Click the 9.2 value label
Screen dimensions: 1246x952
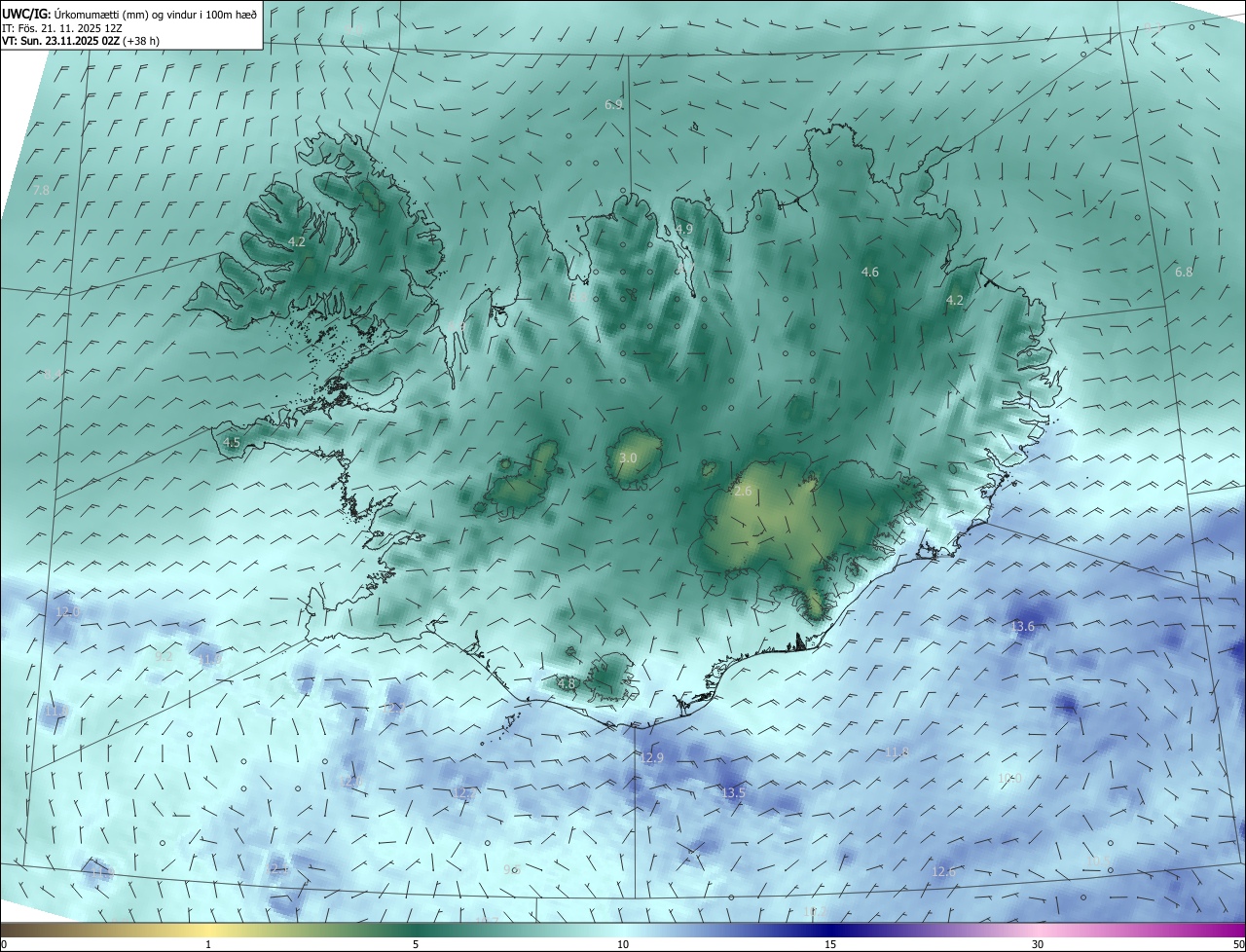[x=164, y=657]
